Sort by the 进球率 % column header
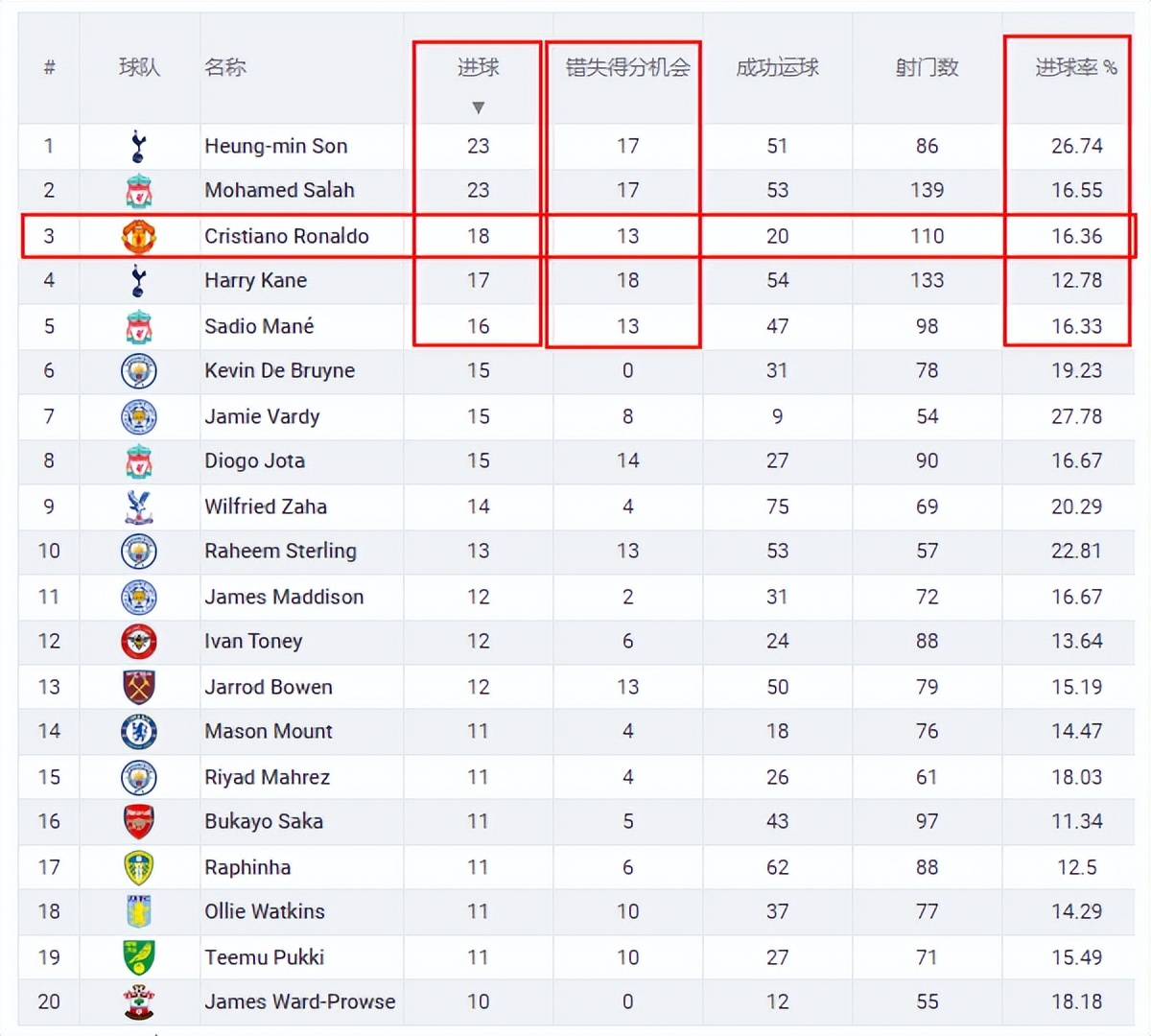The height and width of the screenshot is (1036, 1151). (x=1075, y=67)
